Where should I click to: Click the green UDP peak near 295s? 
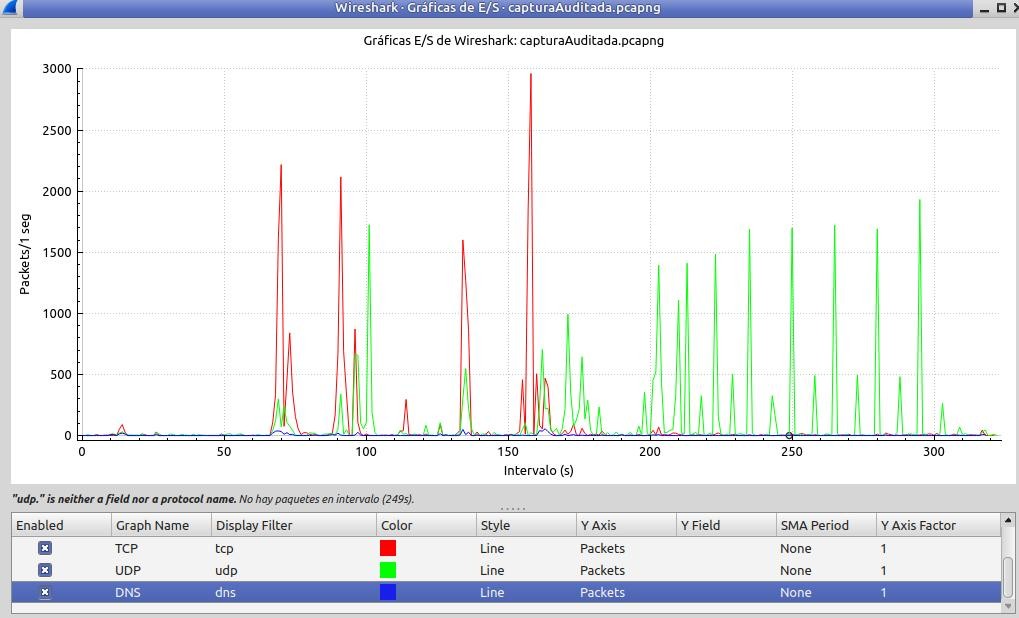[x=920, y=201]
